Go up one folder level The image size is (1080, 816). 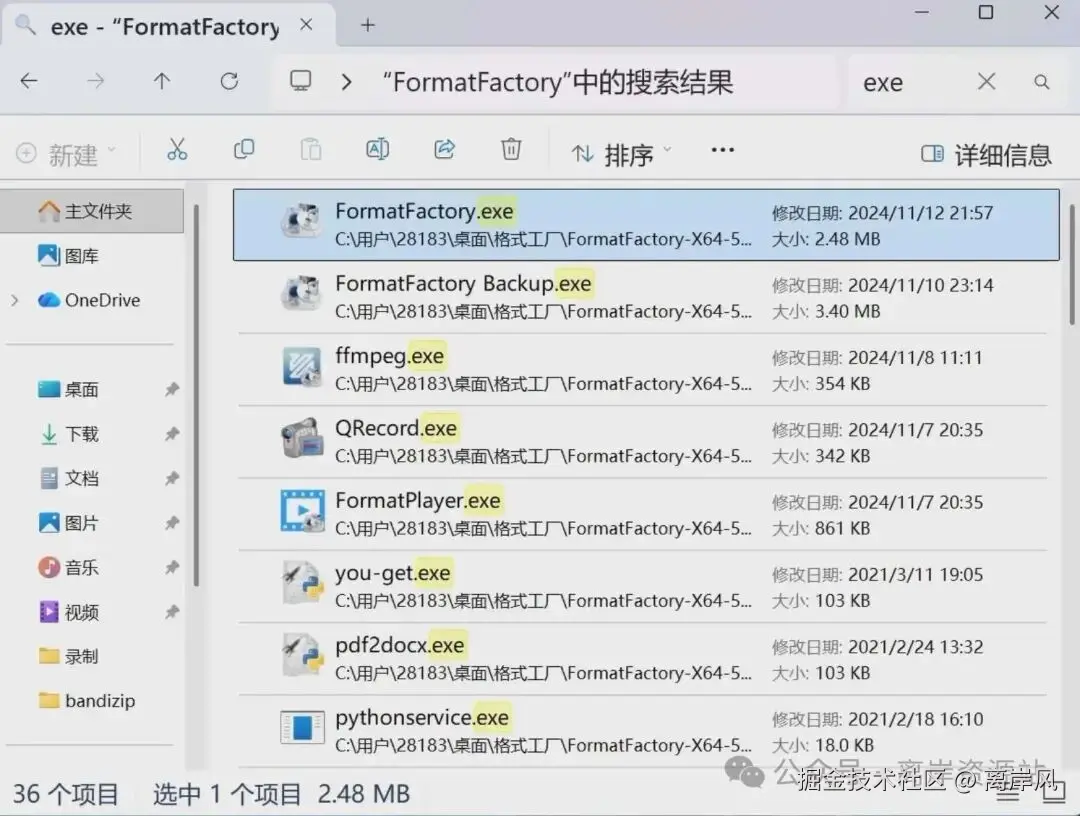click(162, 81)
